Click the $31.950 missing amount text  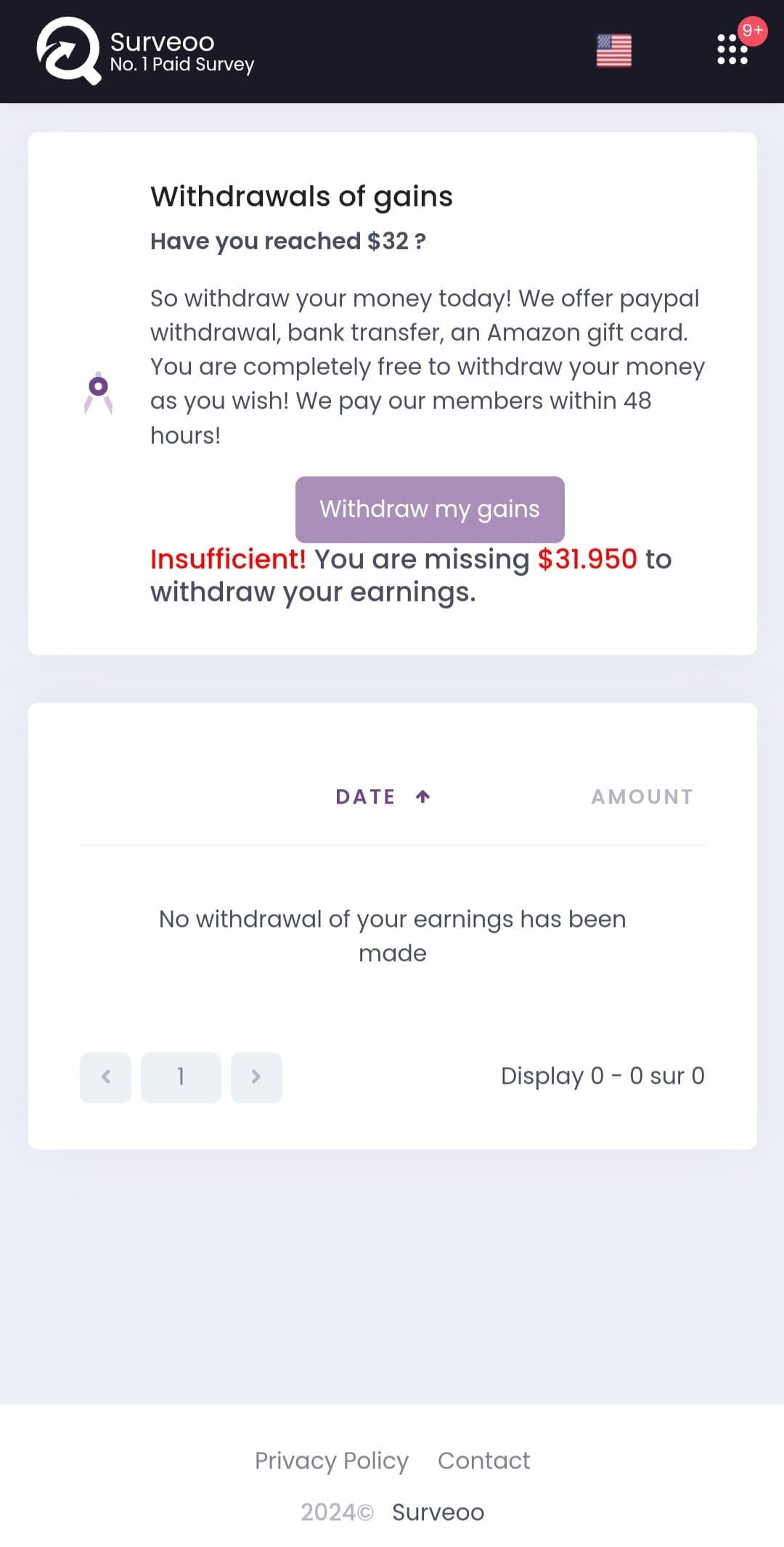click(x=587, y=559)
